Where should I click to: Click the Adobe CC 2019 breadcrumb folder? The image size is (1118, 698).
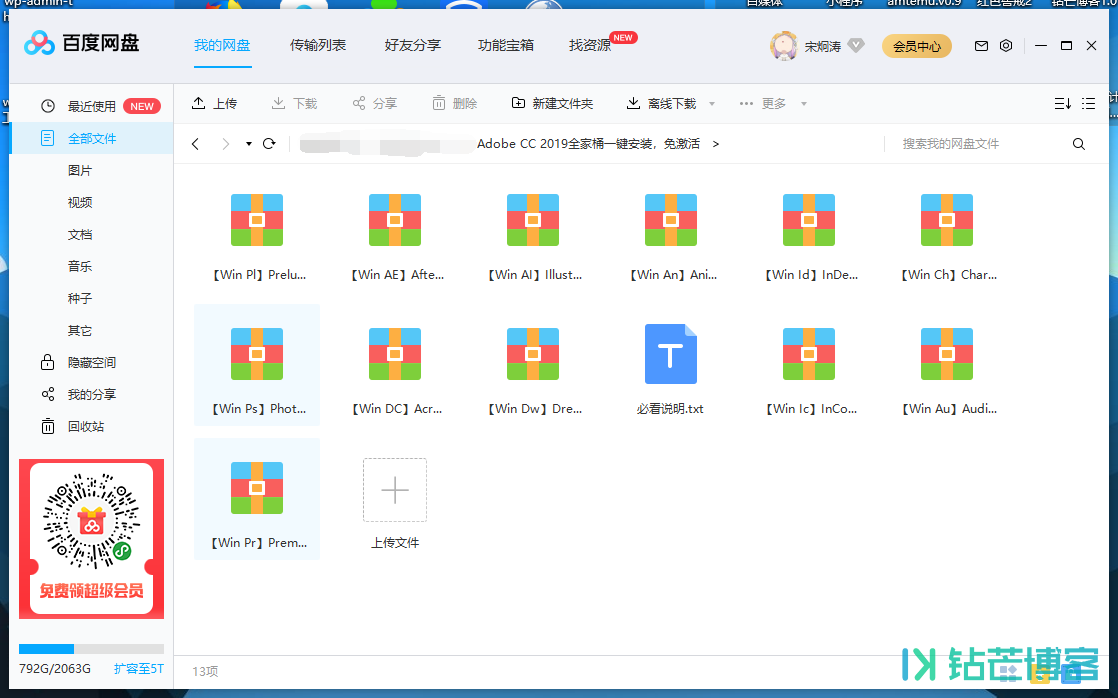tap(588, 144)
